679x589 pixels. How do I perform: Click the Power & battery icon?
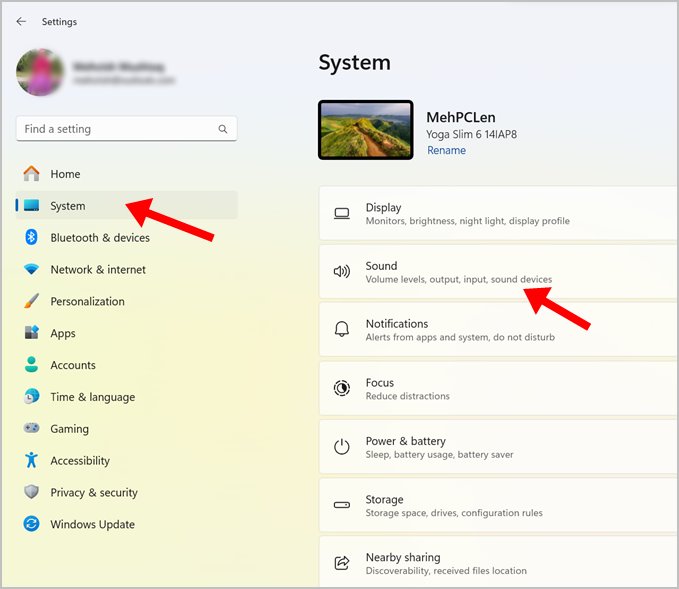[342, 447]
